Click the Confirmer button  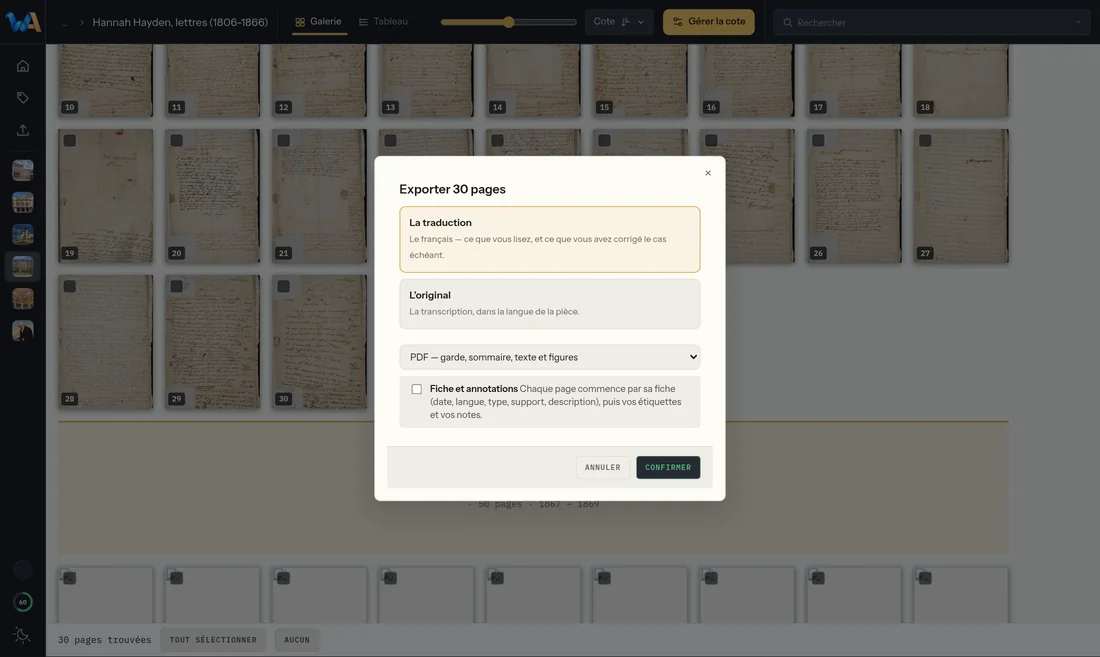click(668, 467)
